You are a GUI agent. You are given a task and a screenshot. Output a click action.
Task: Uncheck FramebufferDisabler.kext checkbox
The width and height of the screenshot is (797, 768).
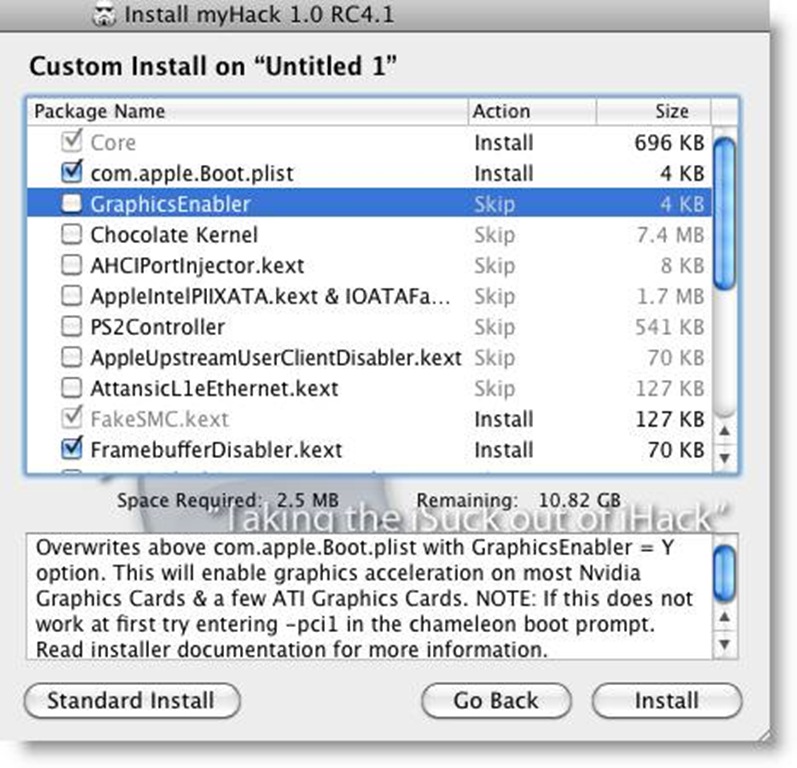(71, 449)
